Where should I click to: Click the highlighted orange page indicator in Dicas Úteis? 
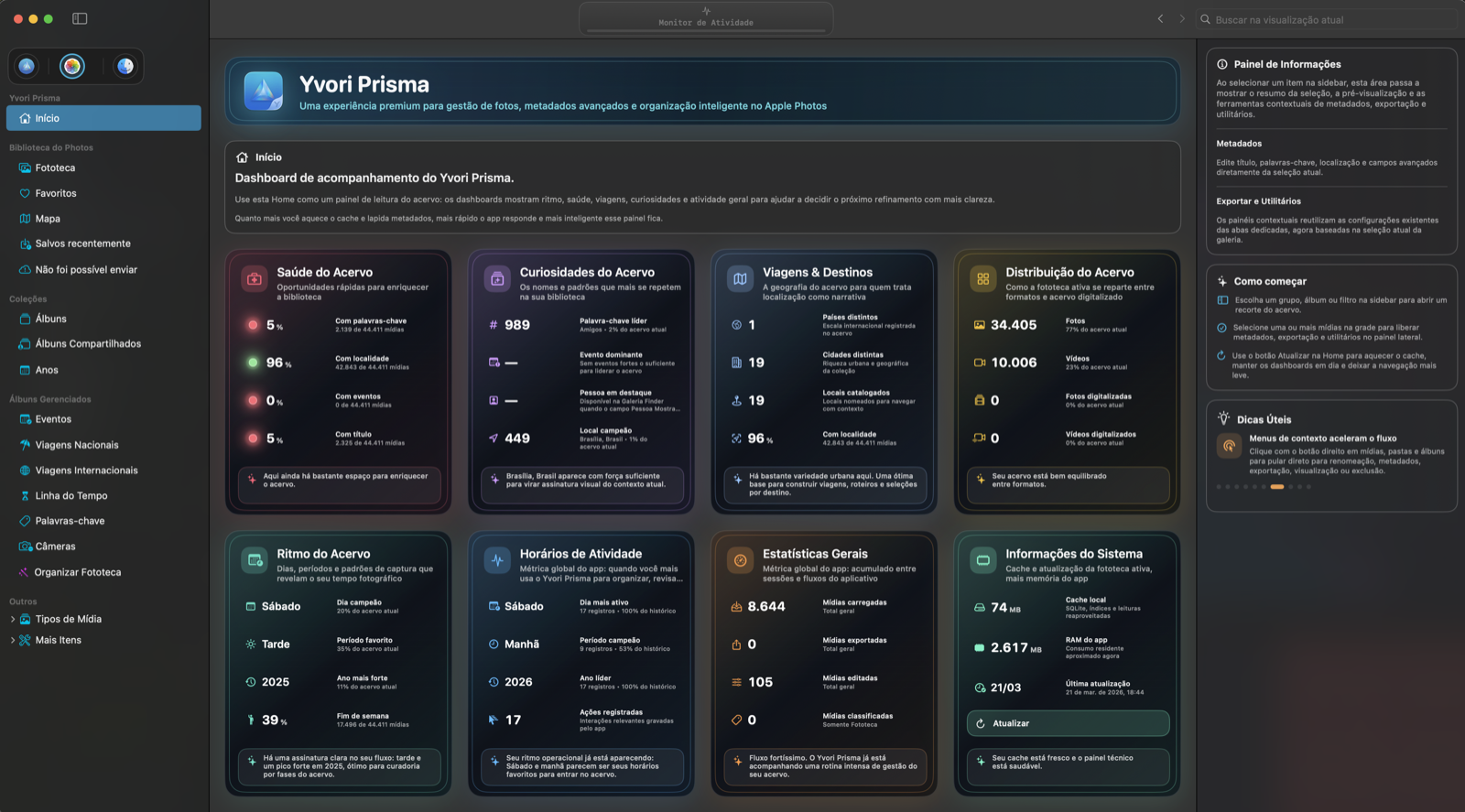pyautogui.click(x=1277, y=487)
